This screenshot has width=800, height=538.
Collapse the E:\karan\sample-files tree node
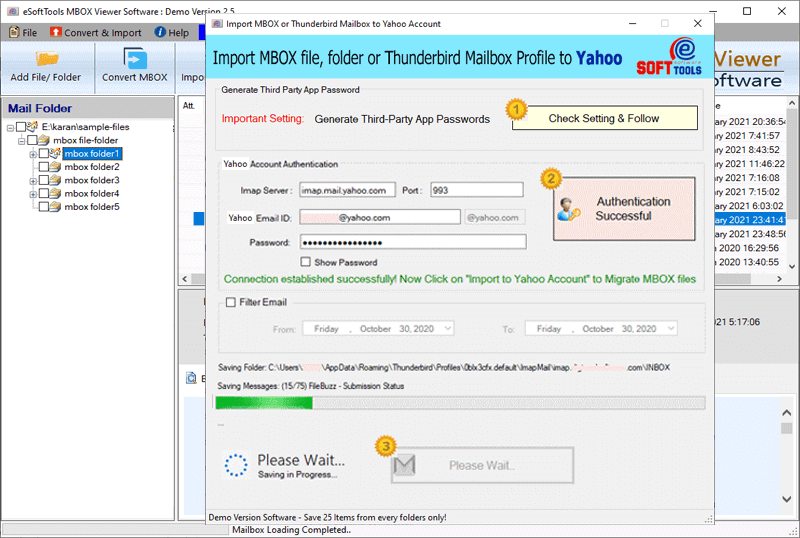coord(10,128)
